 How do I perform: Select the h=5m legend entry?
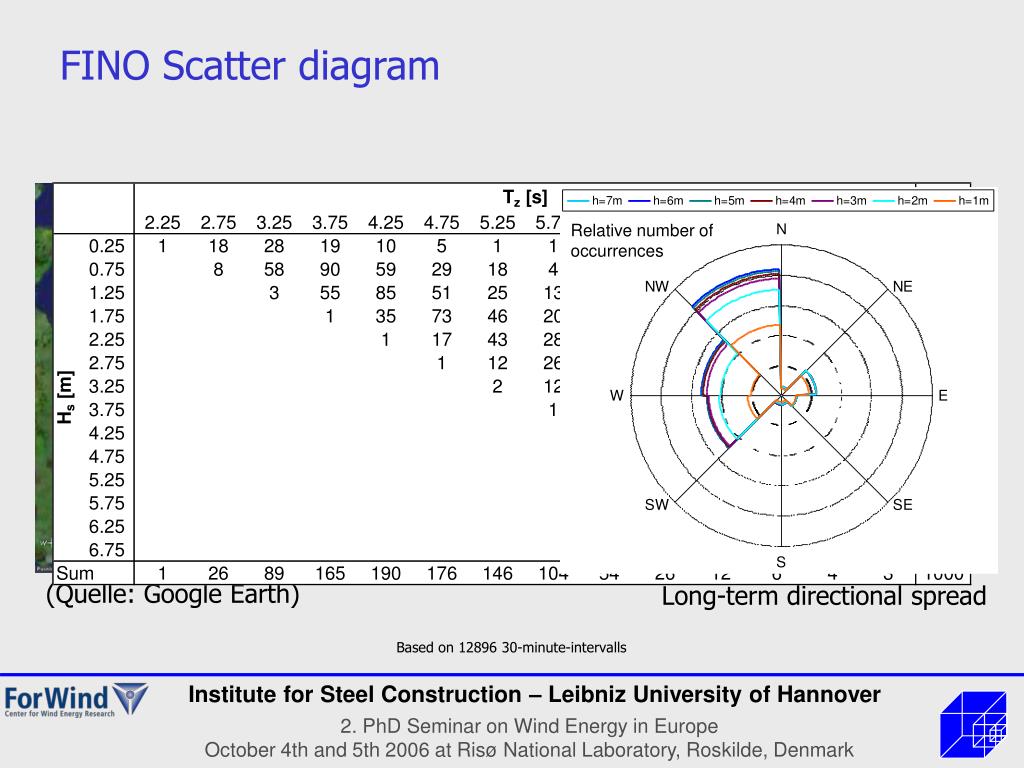[717, 200]
